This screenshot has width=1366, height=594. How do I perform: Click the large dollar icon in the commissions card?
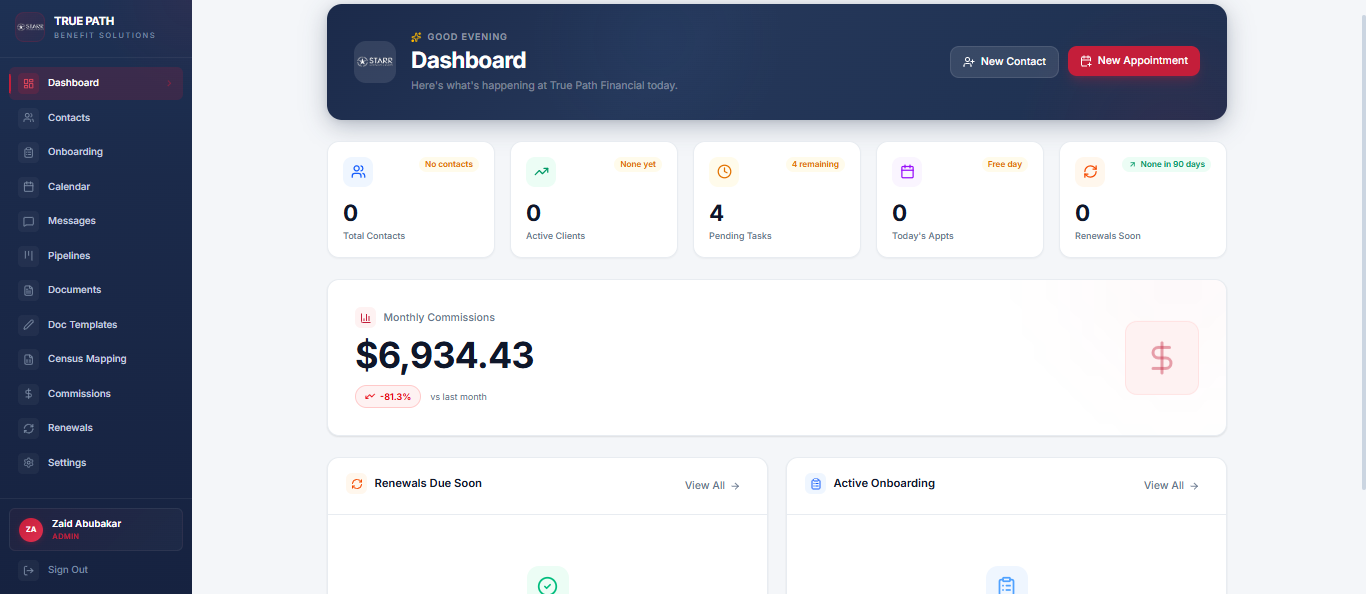click(x=1162, y=357)
